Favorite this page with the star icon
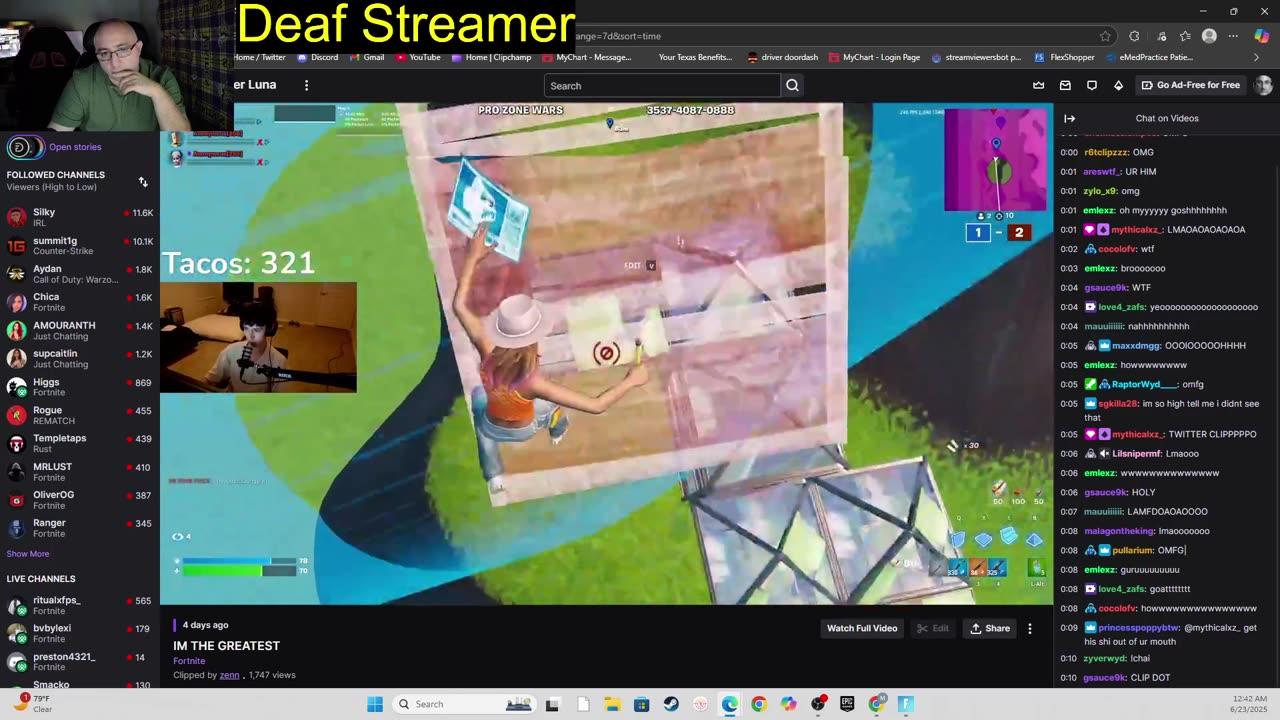The width and height of the screenshot is (1280, 720). [1105, 36]
